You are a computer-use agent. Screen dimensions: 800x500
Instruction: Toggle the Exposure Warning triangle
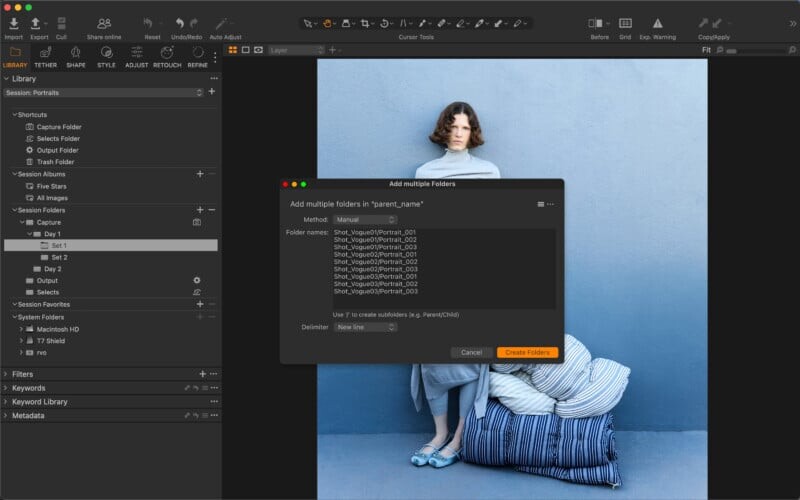pos(657,23)
